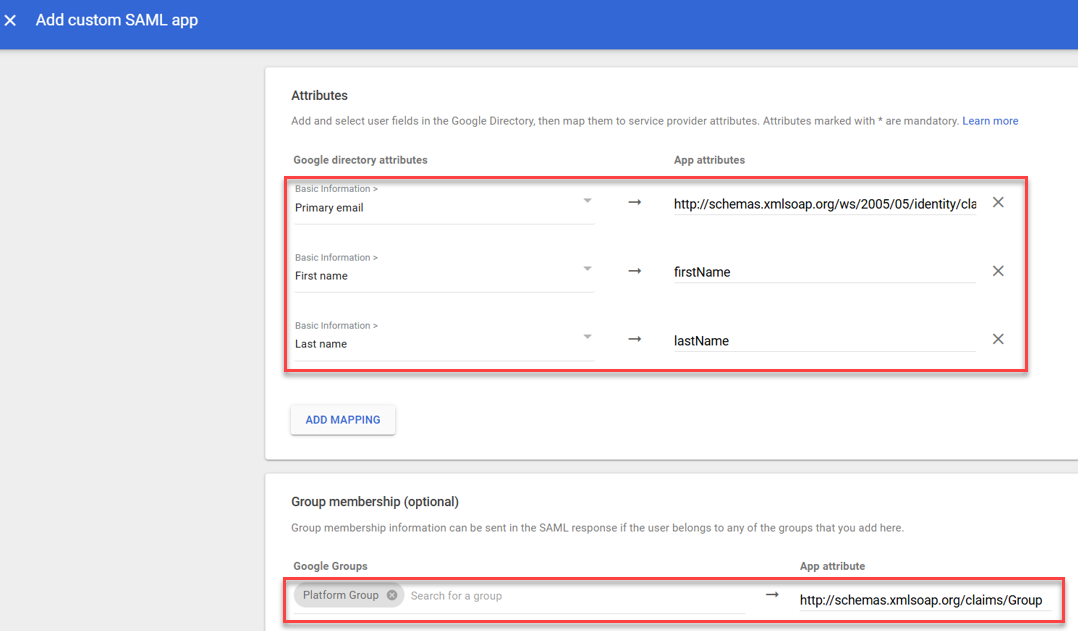Open the Last name directory attribute dropdown
Viewport: 1078px width, 631px height.
coord(587,337)
